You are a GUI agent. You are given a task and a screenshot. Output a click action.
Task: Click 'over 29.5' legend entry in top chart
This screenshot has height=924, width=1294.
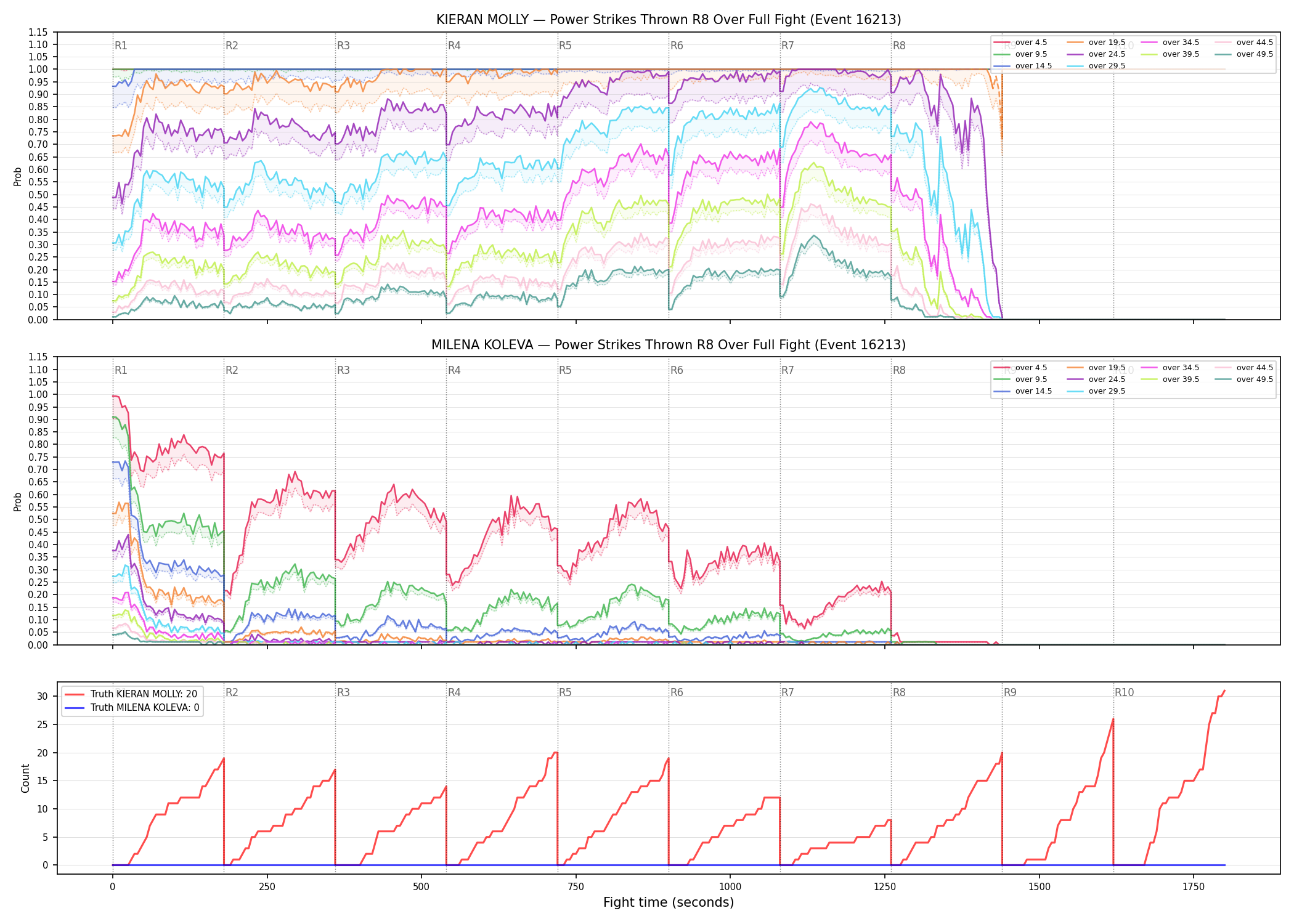(1096, 66)
